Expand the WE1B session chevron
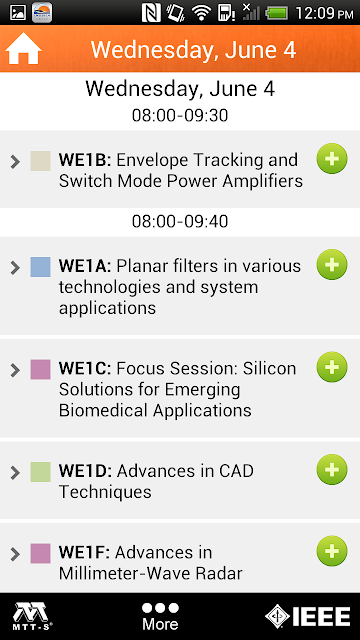The image size is (360, 640). pyautogui.click(x=15, y=162)
